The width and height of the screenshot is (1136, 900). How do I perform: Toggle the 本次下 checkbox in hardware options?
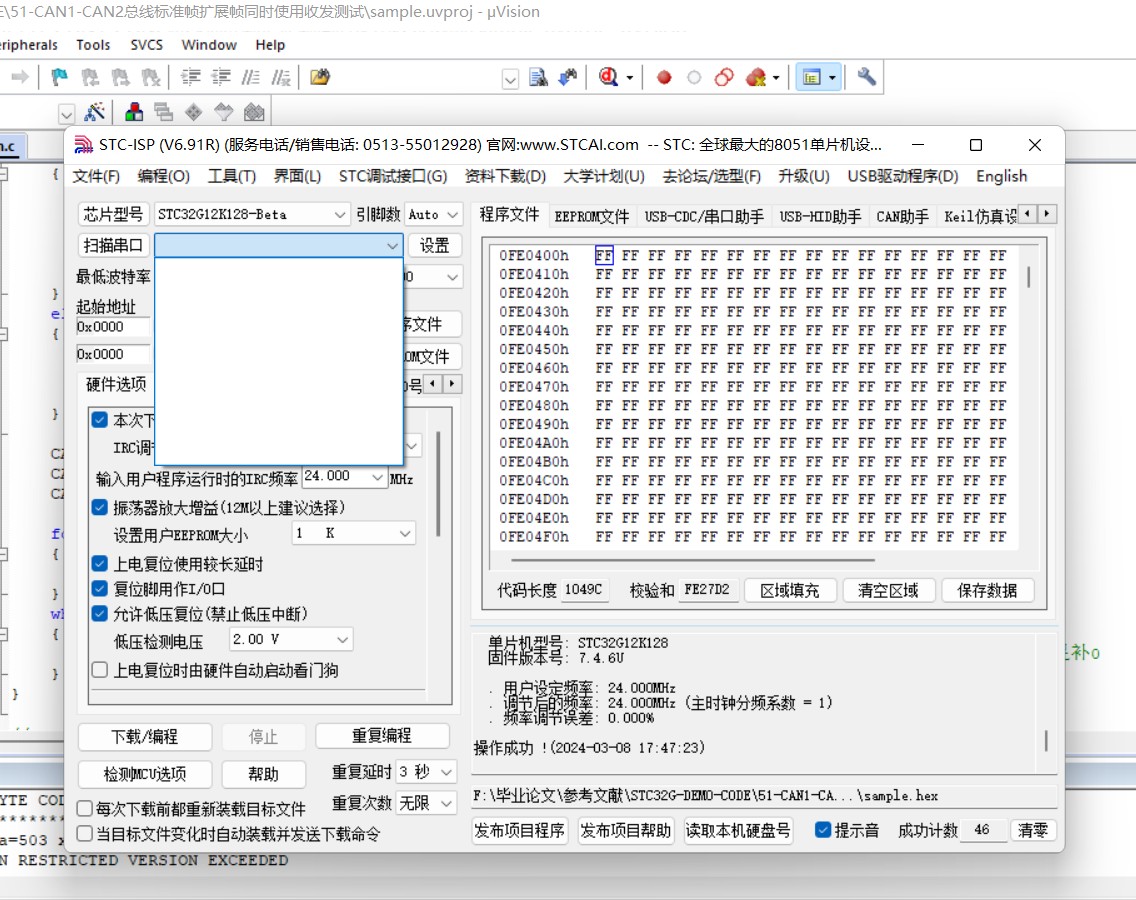(x=100, y=420)
